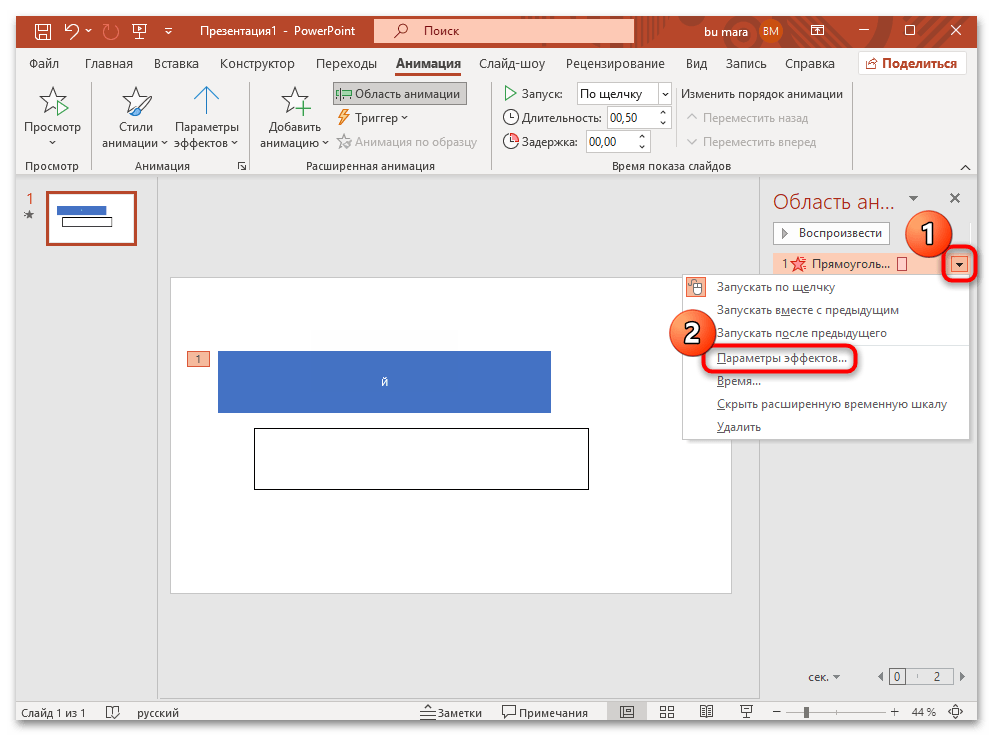Image resolution: width=993 pixels, height=736 pixels.
Task: Switch to the Переходы ribbon tab
Action: [x=346, y=63]
